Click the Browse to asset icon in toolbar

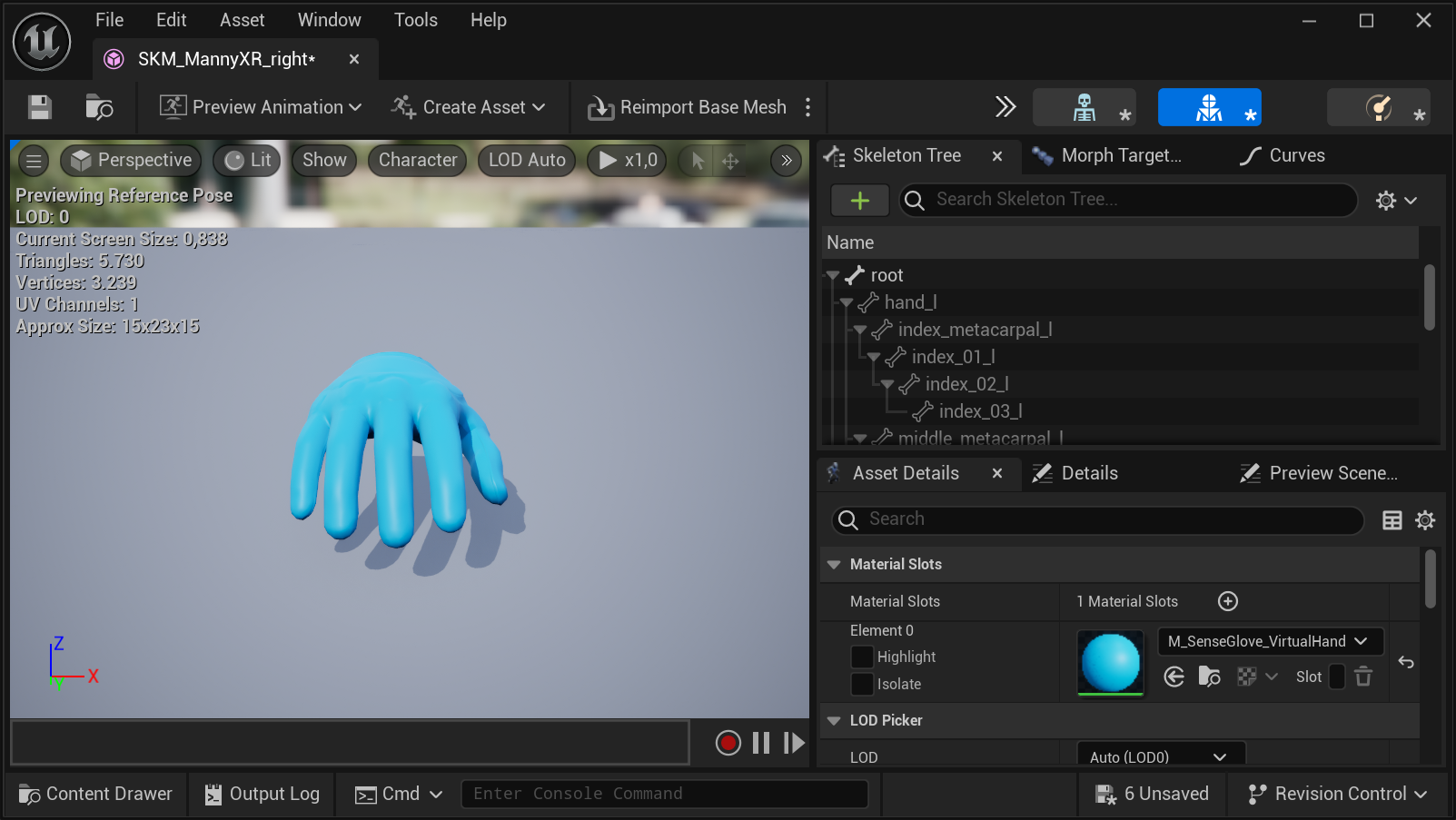(100, 107)
